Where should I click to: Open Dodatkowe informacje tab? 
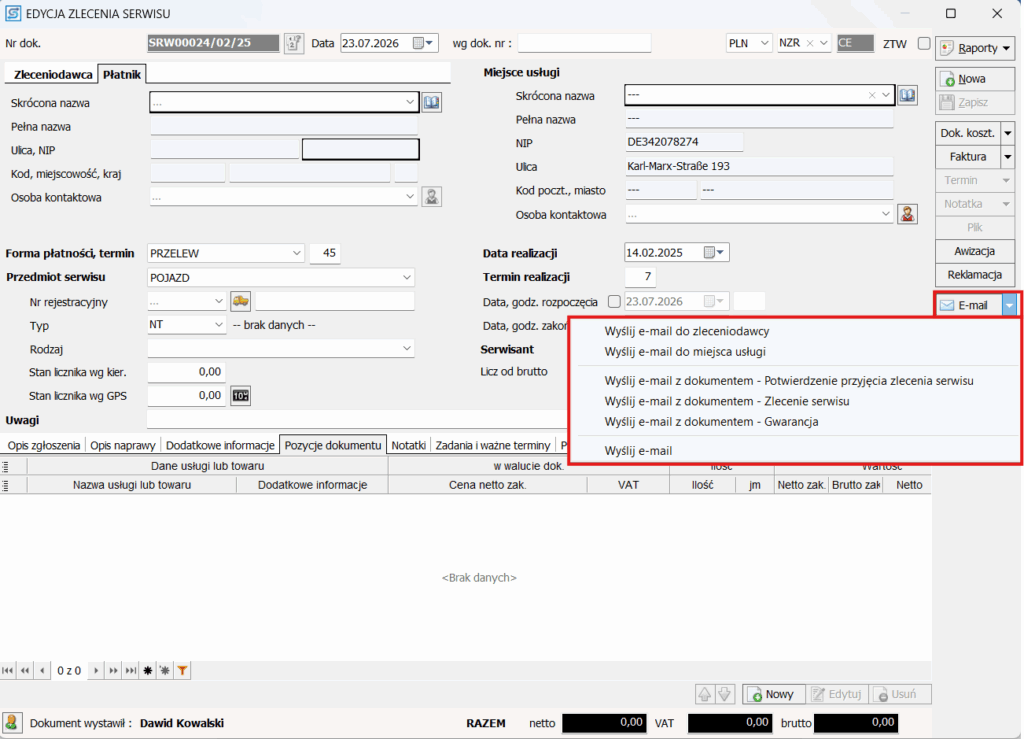(x=220, y=445)
